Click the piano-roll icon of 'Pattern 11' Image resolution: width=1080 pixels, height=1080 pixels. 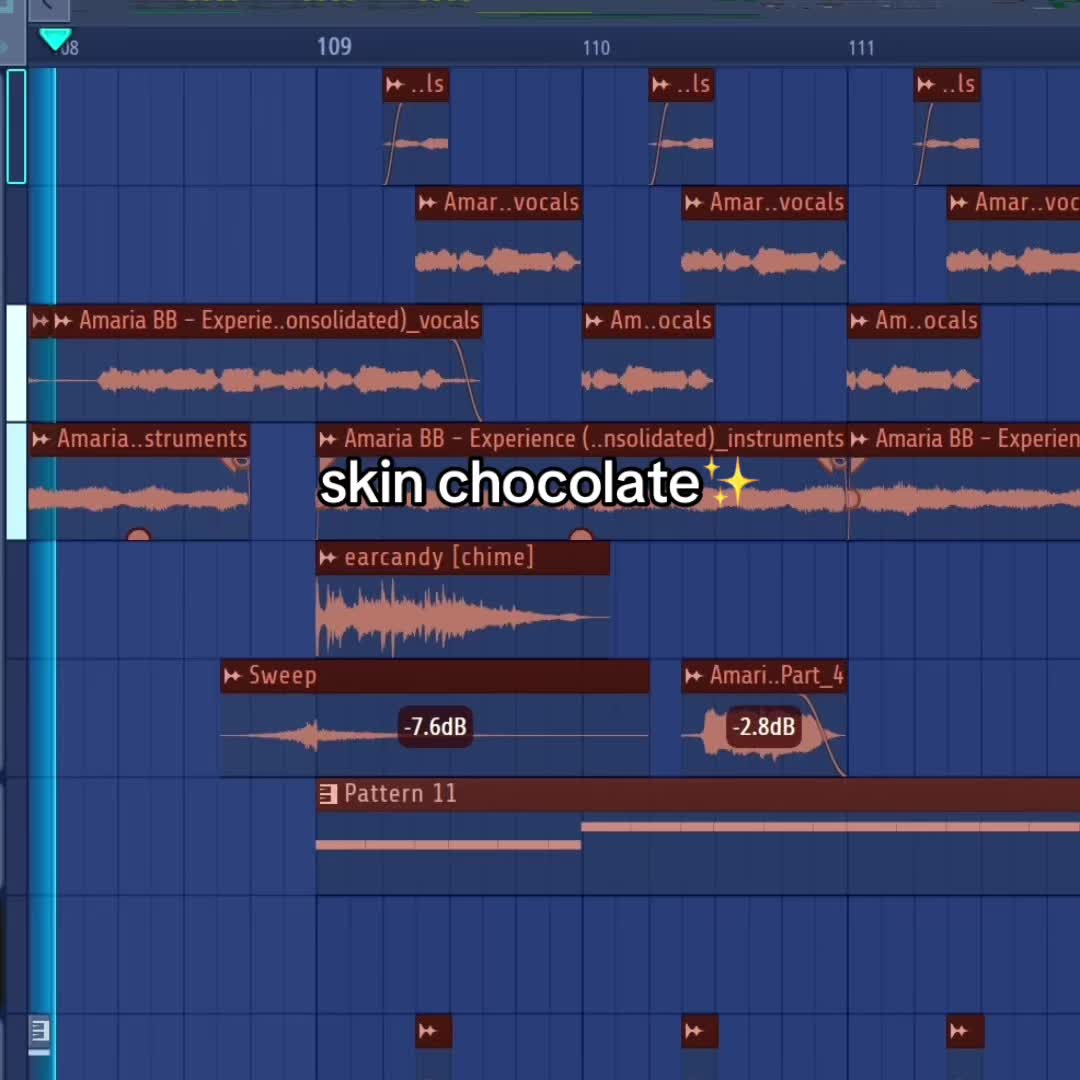tap(328, 794)
